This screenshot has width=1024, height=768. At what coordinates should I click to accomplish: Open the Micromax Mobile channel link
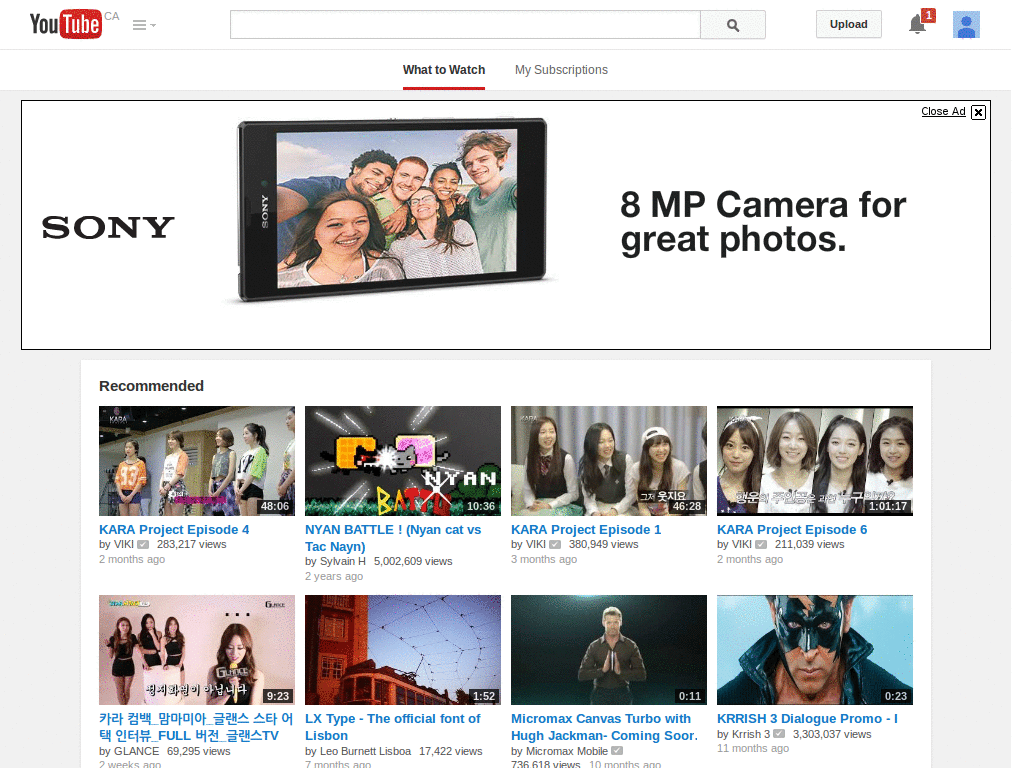point(567,751)
